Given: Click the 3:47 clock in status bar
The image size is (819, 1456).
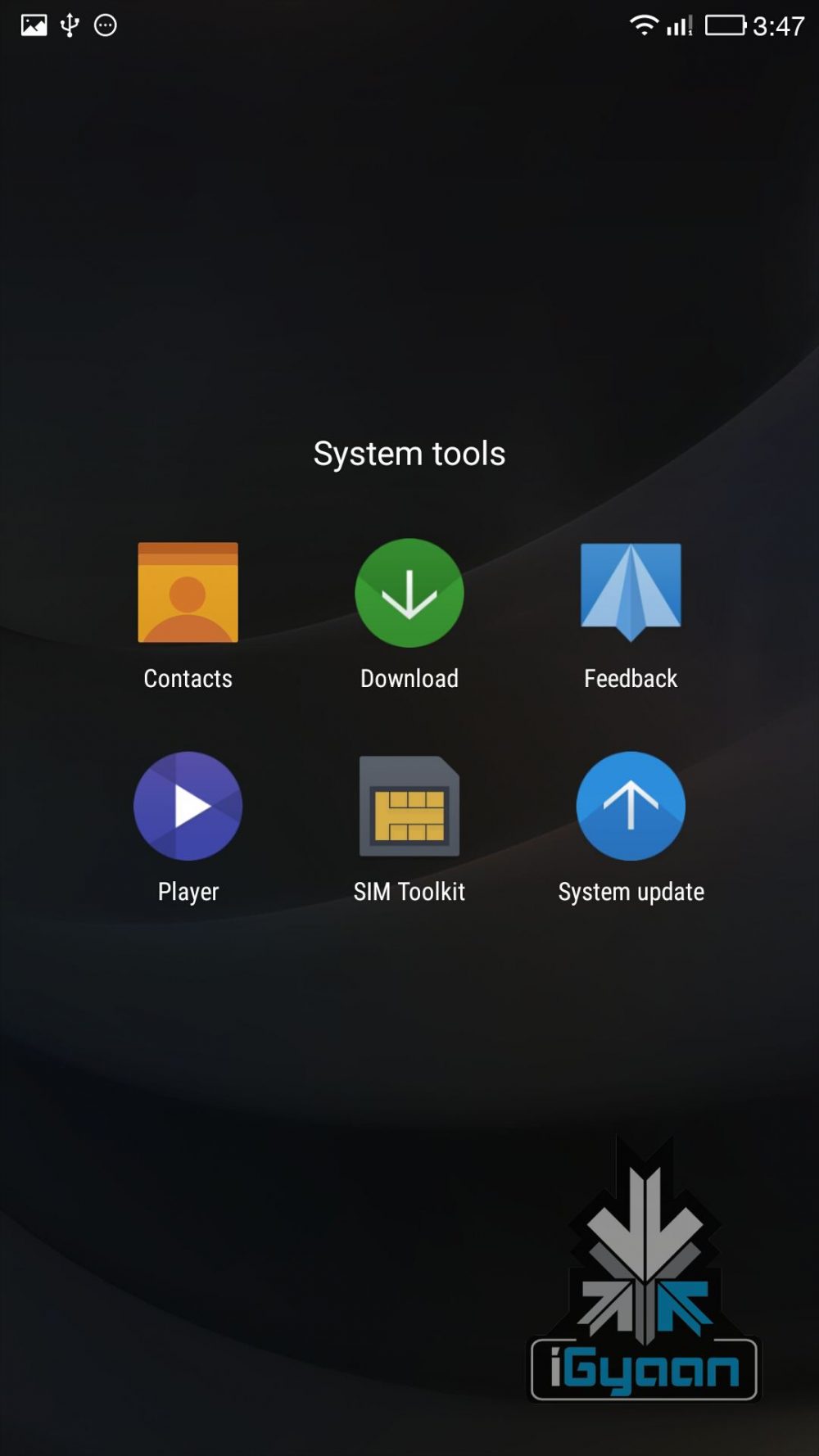Looking at the screenshot, I should [779, 26].
